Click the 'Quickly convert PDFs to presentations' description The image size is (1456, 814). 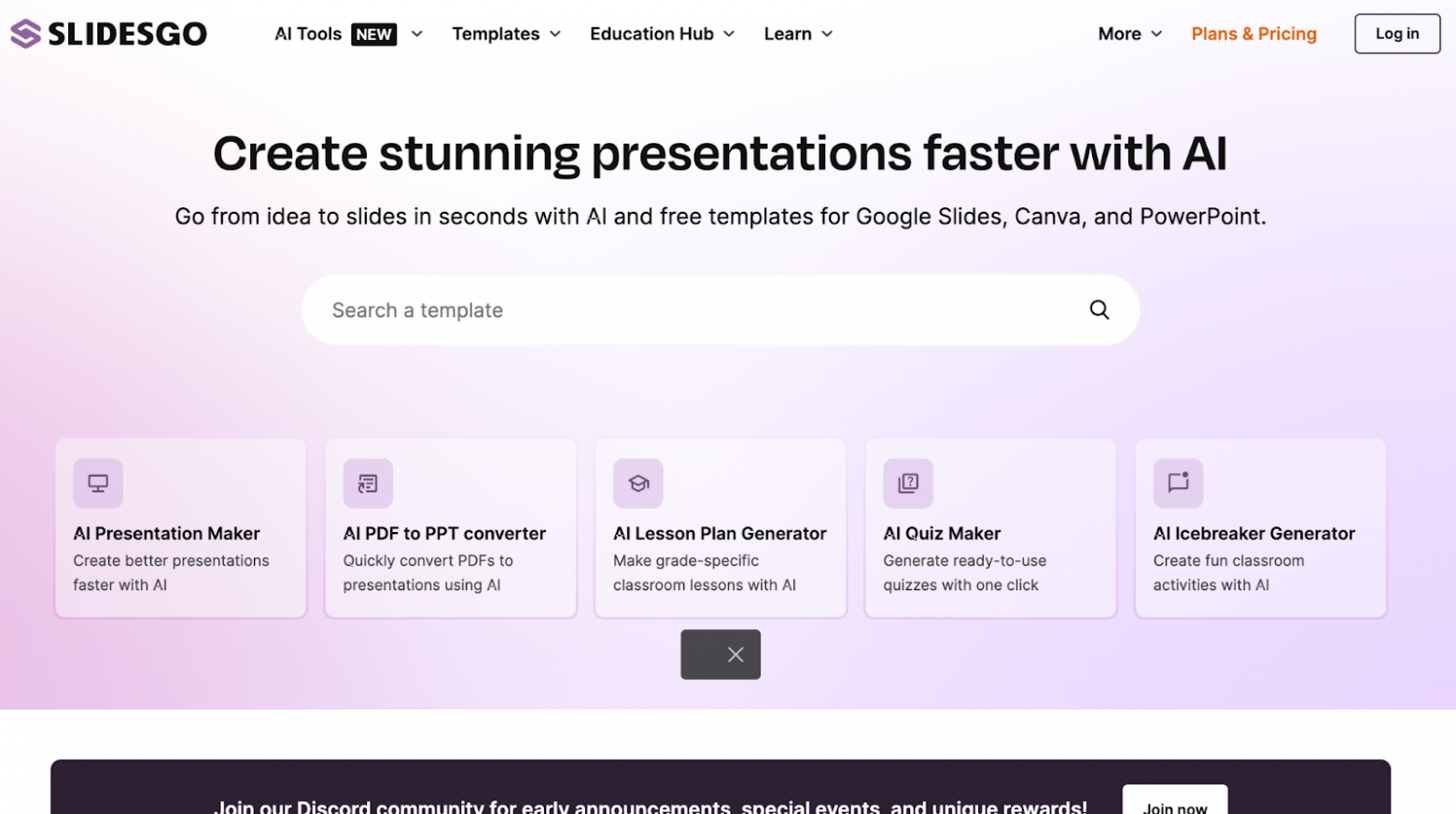coord(427,573)
